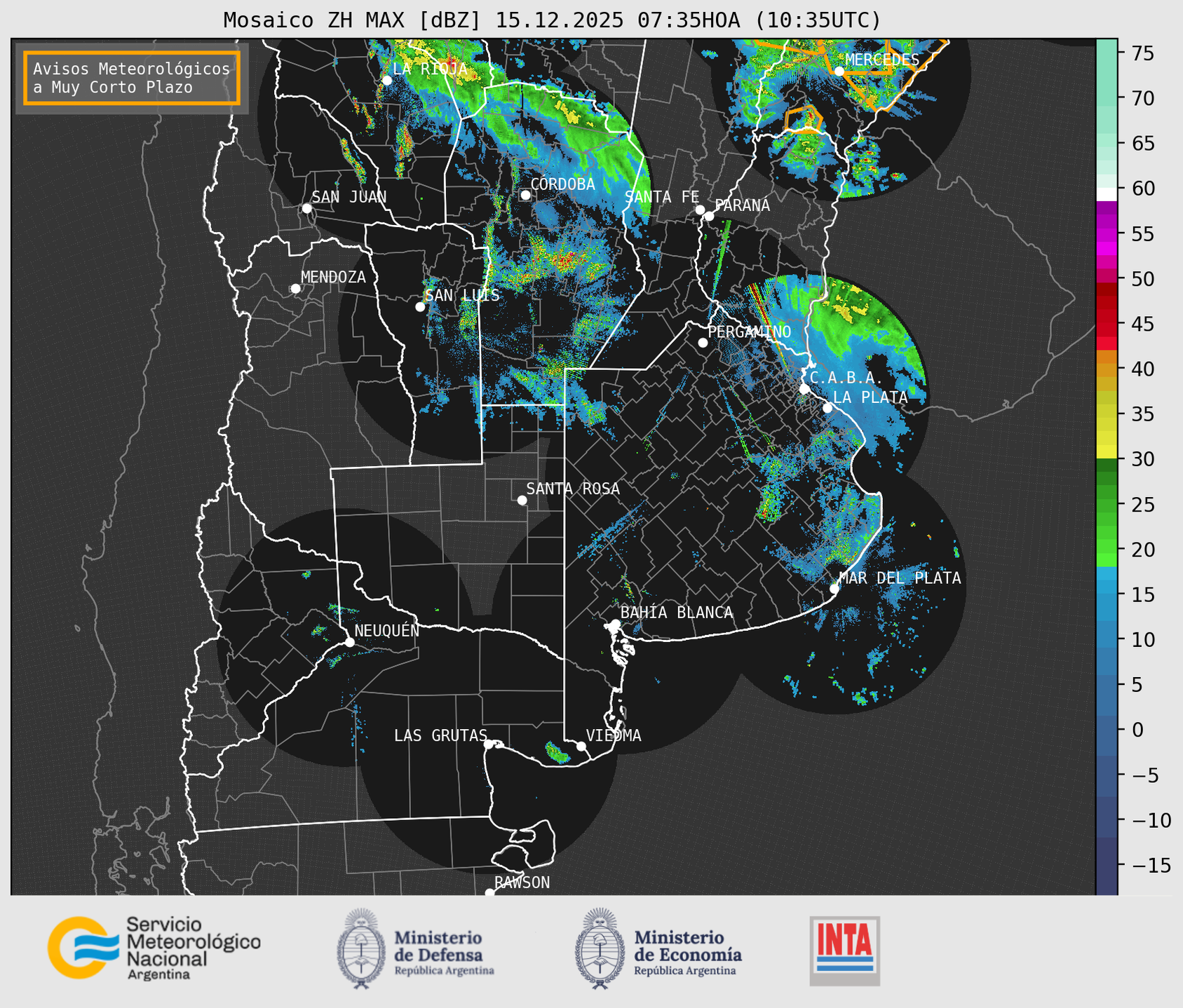Click the La Rioja city marker
Image resolution: width=1183 pixels, height=1008 pixels.
(386, 80)
